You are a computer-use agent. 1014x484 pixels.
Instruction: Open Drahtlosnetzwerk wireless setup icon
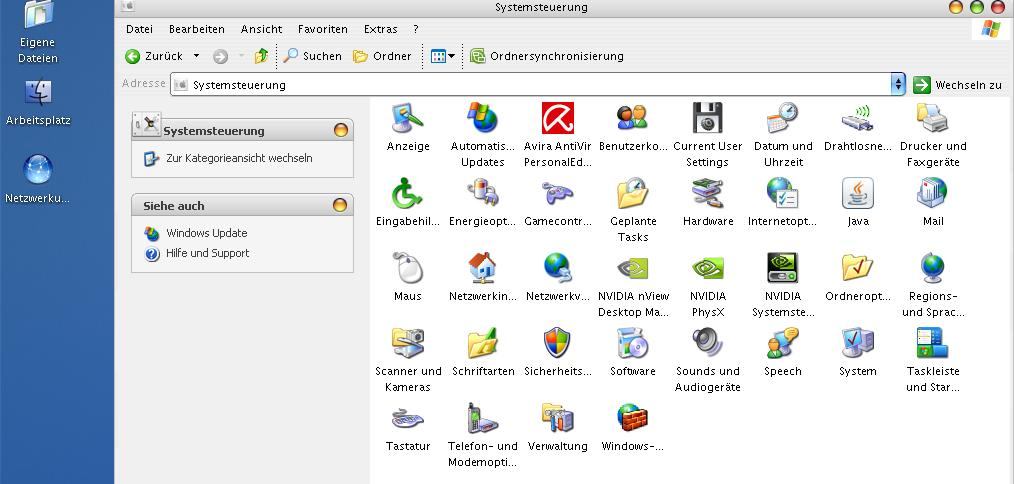click(x=858, y=118)
